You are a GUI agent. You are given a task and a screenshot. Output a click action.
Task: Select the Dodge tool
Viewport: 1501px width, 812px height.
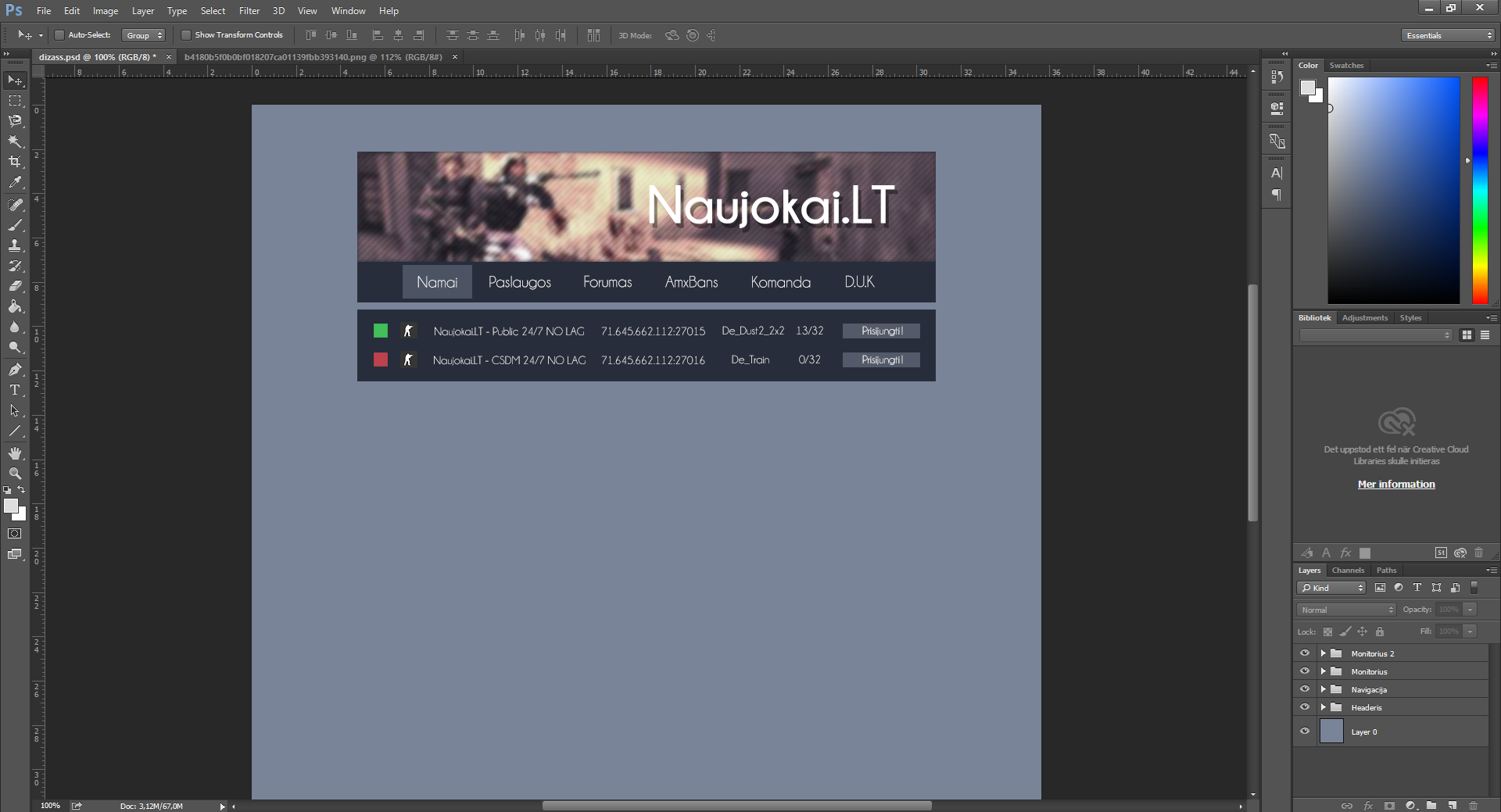[x=15, y=347]
